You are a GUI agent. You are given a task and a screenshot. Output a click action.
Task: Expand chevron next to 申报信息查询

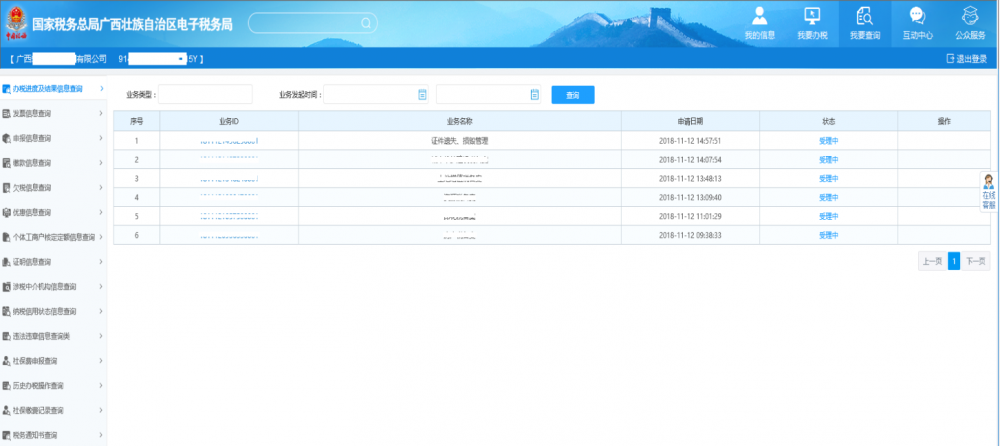tap(101, 138)
